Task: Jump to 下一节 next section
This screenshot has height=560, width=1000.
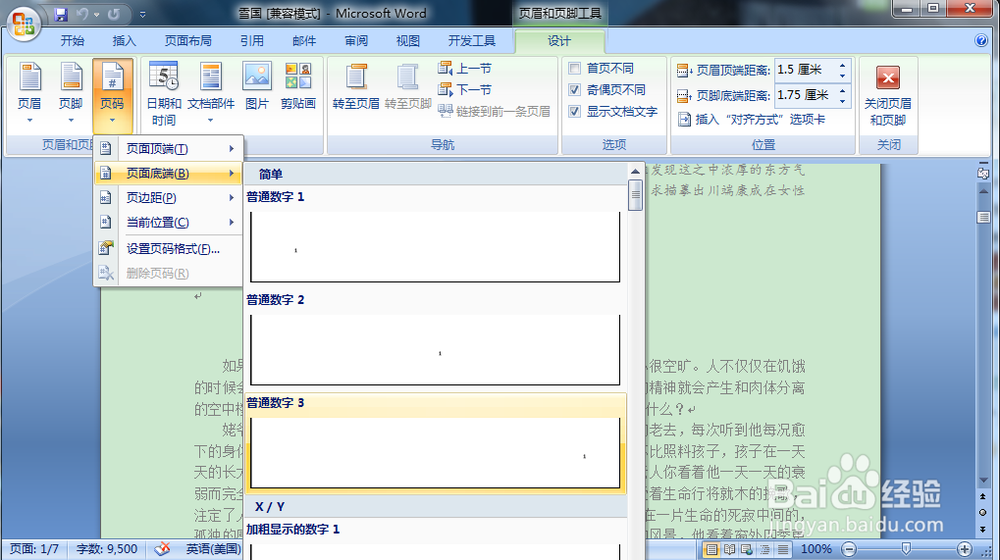Action: click(465, 89)
